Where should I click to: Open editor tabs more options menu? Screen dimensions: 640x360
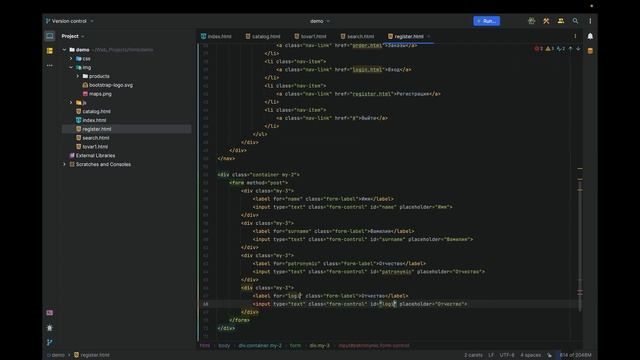[575, 36]
